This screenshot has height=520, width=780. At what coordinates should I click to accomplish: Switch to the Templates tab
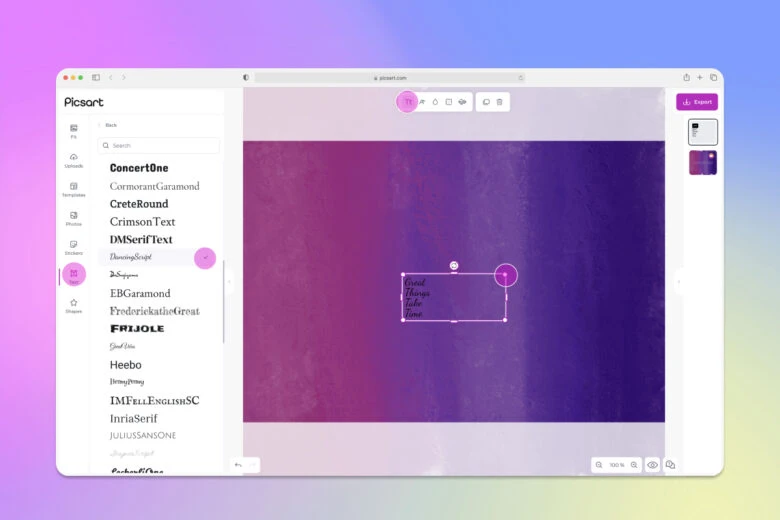click(74, 189)
